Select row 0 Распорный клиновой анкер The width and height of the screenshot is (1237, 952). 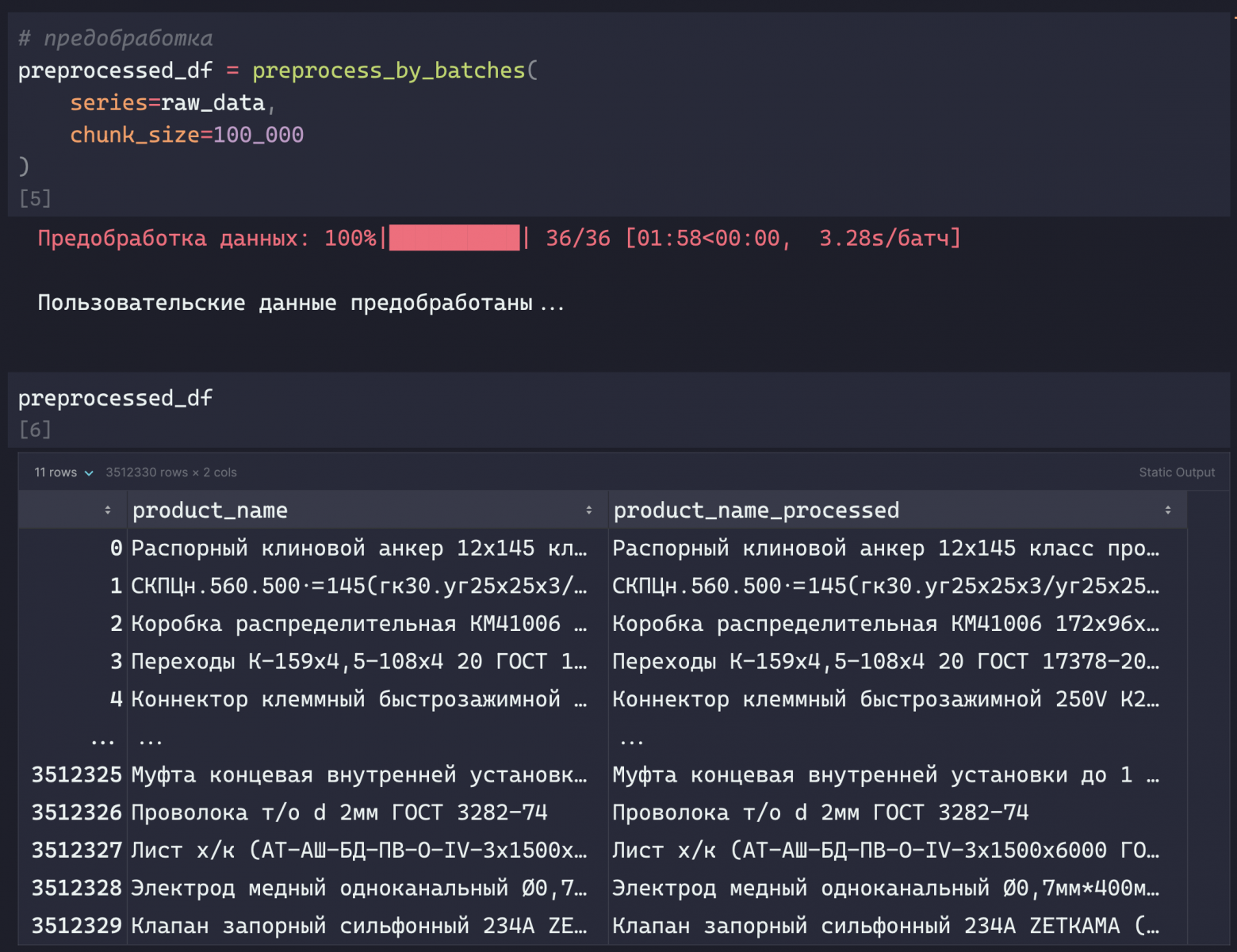click(603, 549)
